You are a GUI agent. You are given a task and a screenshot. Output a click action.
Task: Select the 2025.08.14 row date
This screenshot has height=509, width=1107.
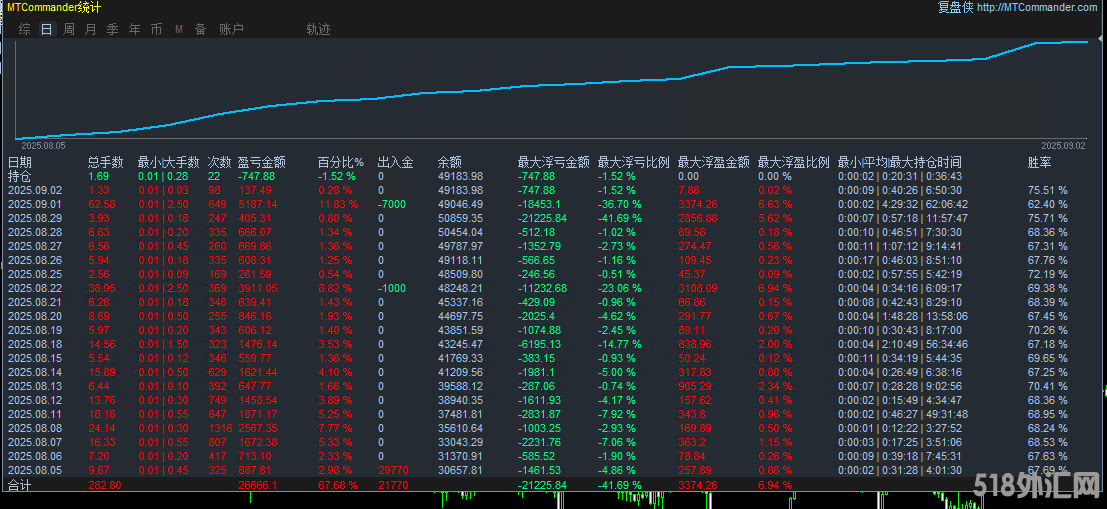[35, 371]
